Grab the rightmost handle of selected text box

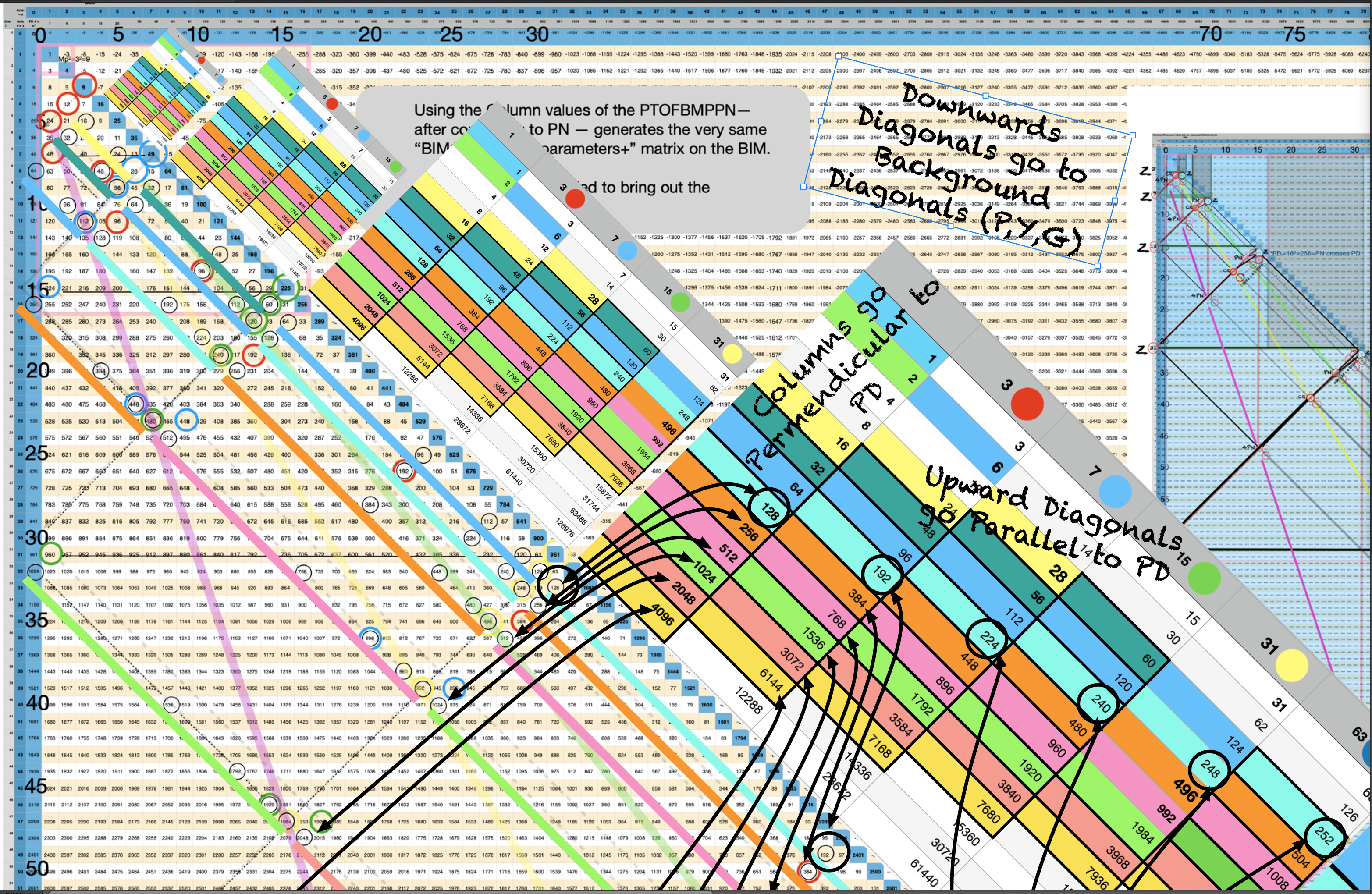point(1133,135)
